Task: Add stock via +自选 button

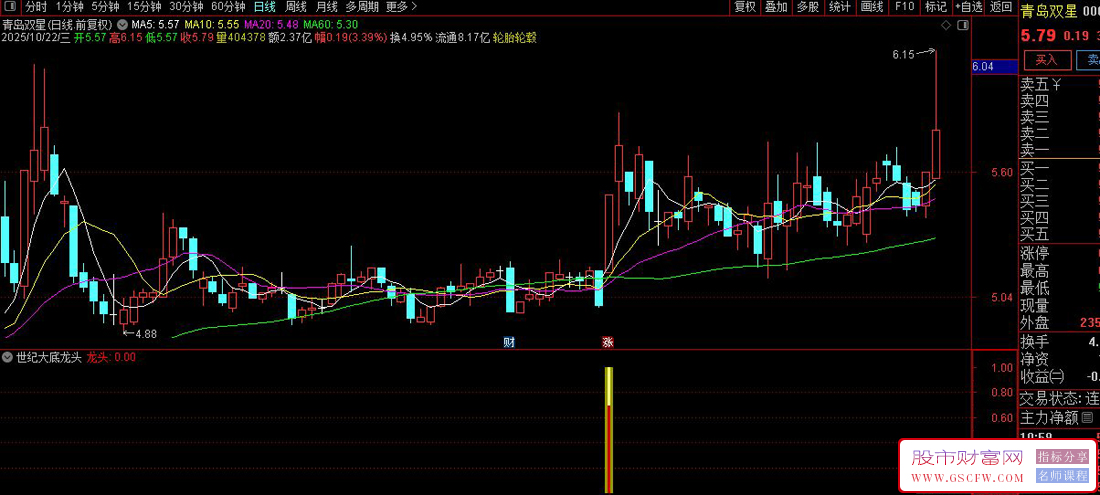Action: pyautogui.click(x=968, y=7)
